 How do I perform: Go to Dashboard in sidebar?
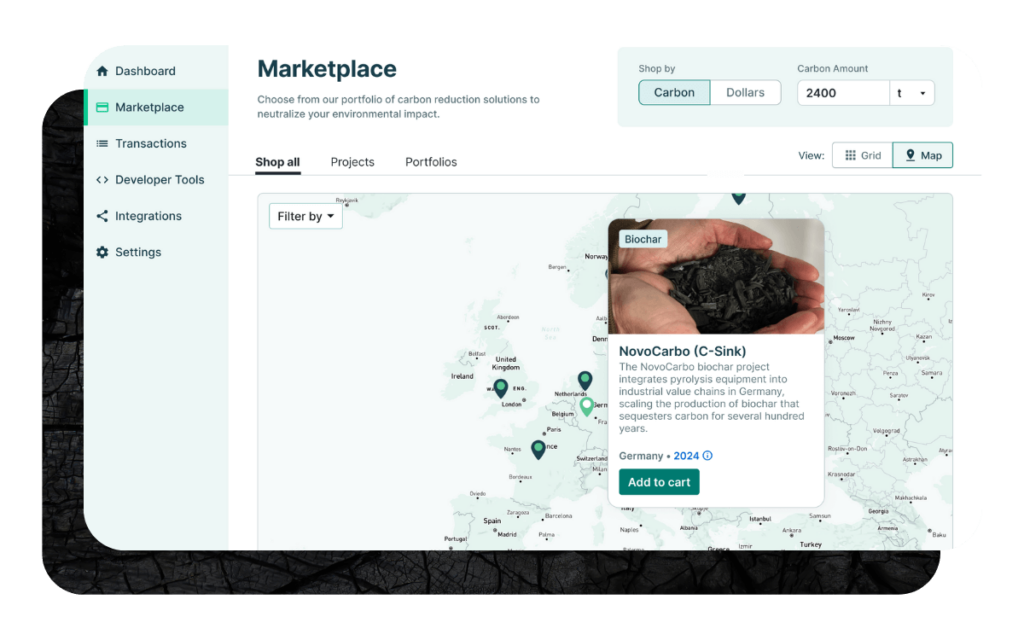pyautogui.click(x=156, y=71)
